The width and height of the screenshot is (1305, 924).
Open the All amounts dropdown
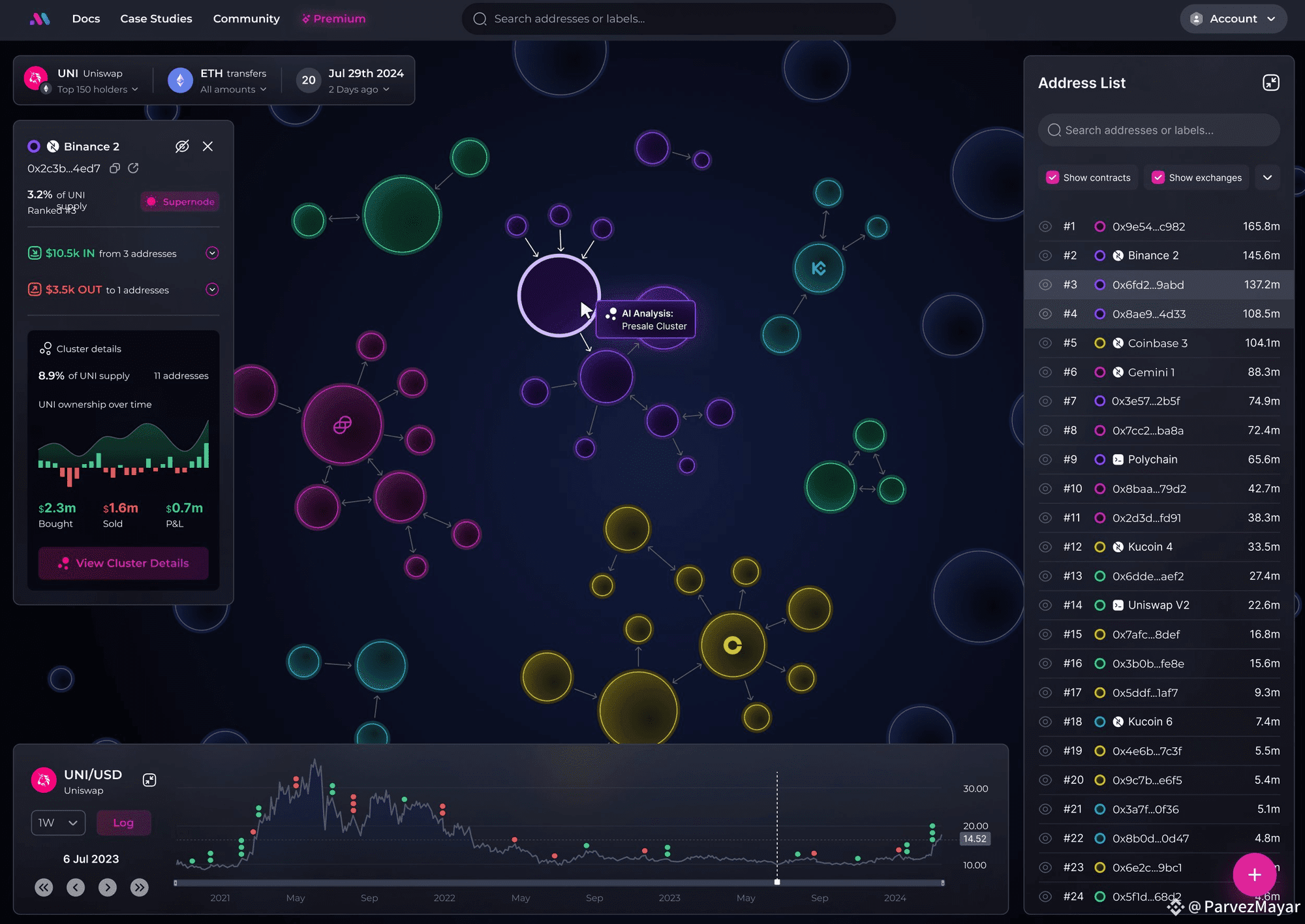tap(234, 89)
